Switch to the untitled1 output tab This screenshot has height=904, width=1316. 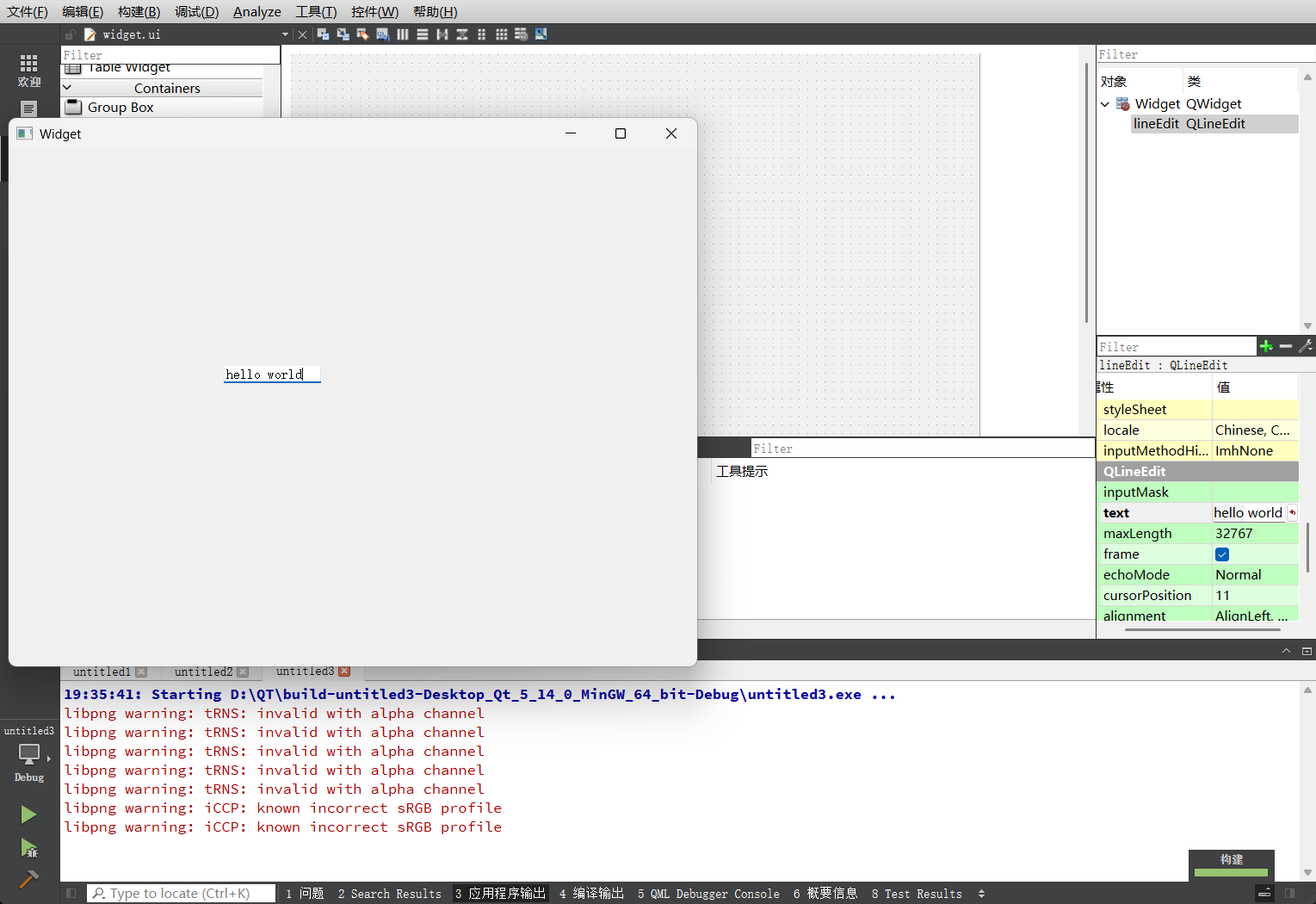click(102, 672)
